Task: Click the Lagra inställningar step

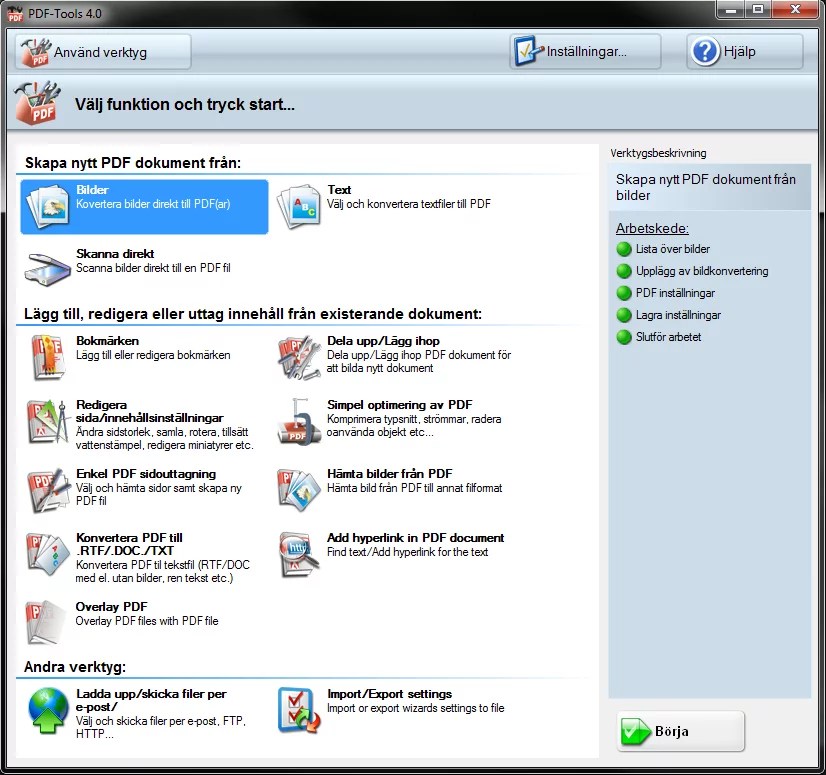Action: [678, 315]
